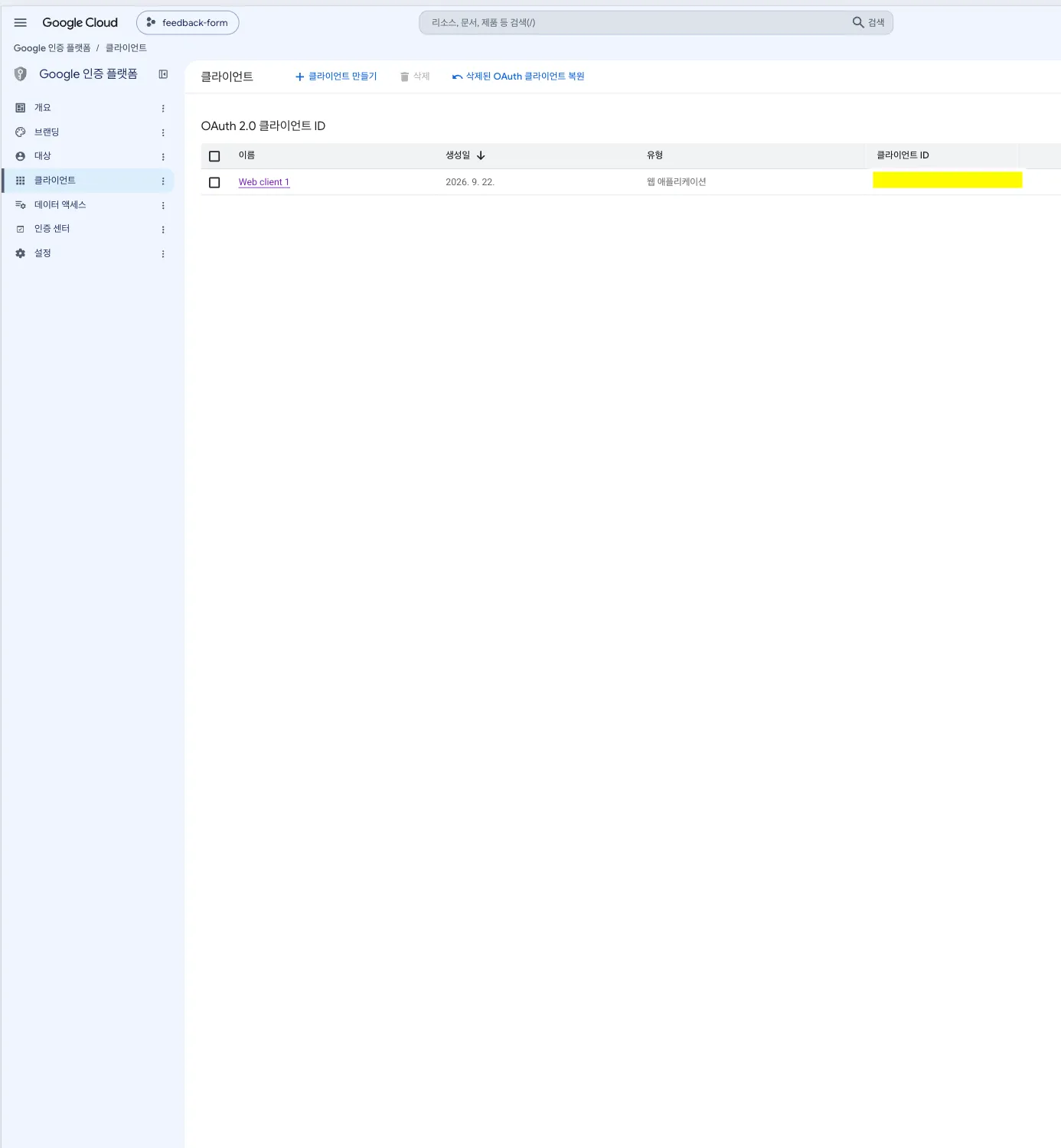Image resolution: width=1061 pixels, height=1148 pixels.
Task: Open the feedback-form project selector
Action: (x=188, y=23)
